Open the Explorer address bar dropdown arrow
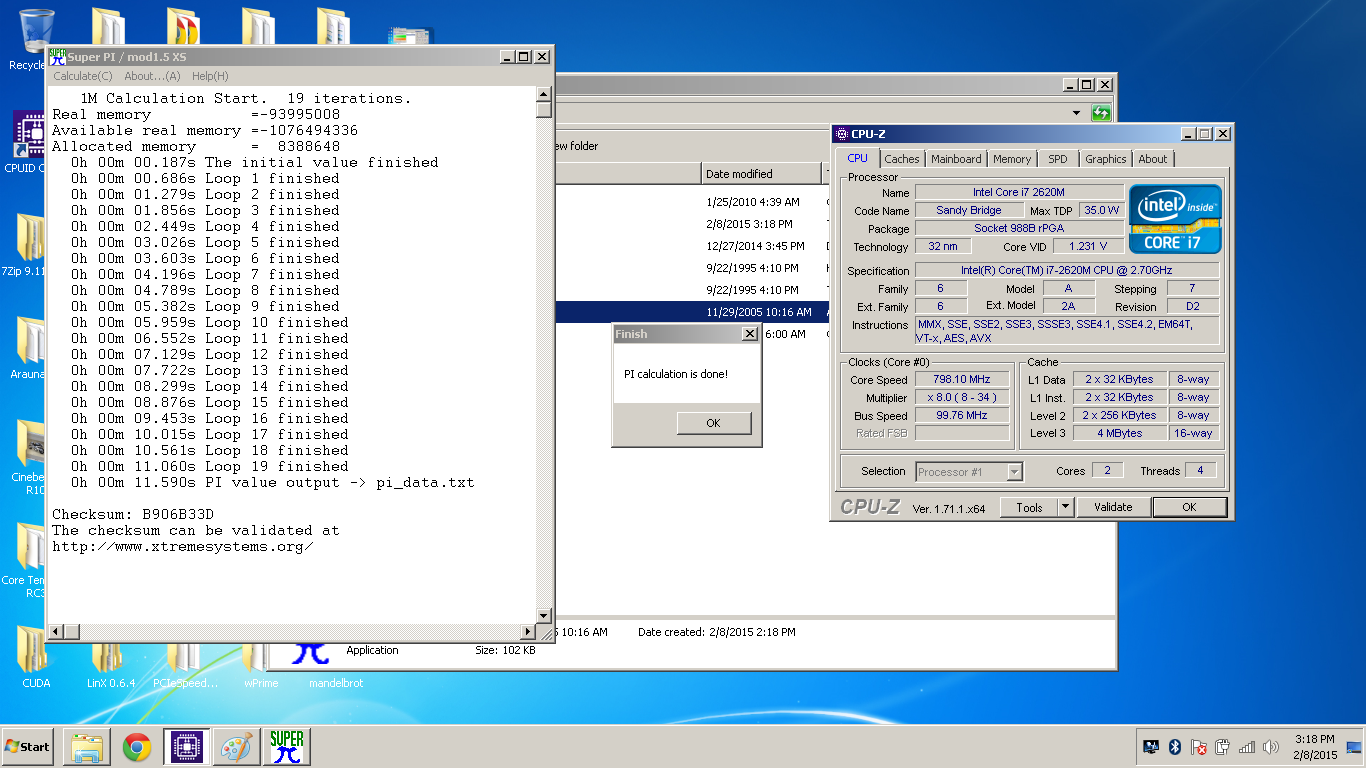1366x768 pixels. pyautogui.click(x=1077, y=113)
